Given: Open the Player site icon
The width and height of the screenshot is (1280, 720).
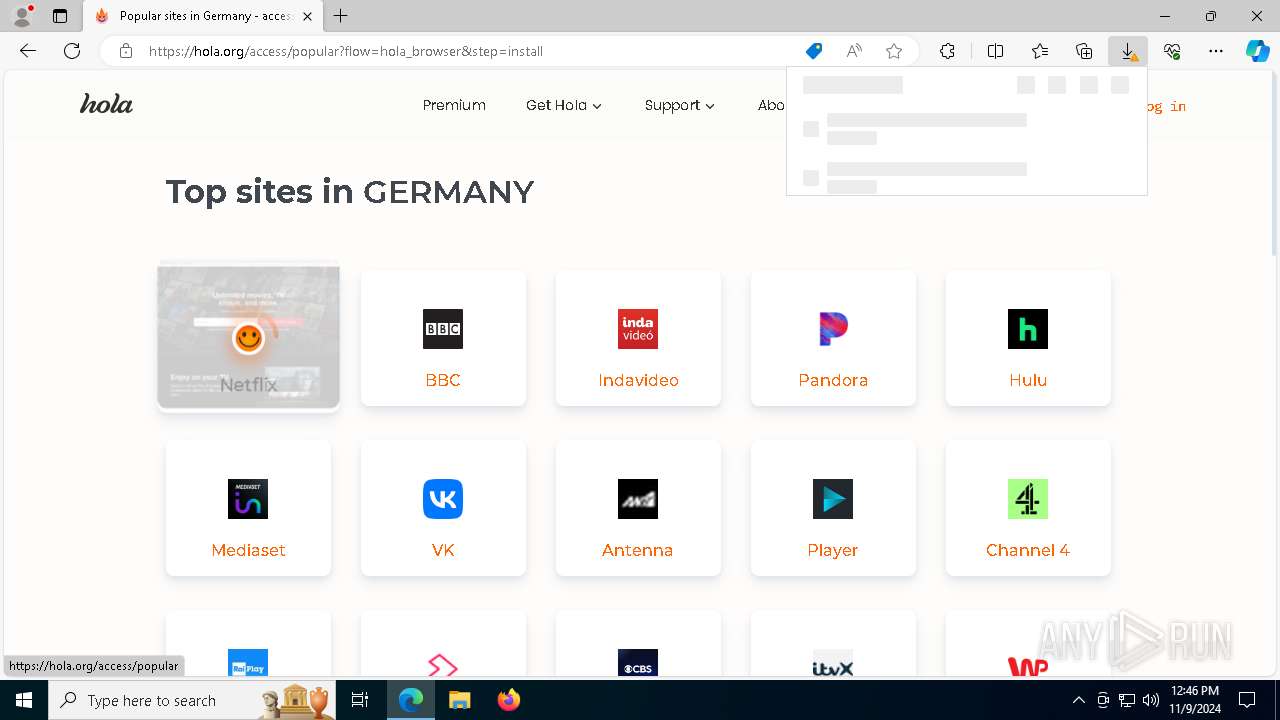Looking at the screenshot, I should point(833,499).
